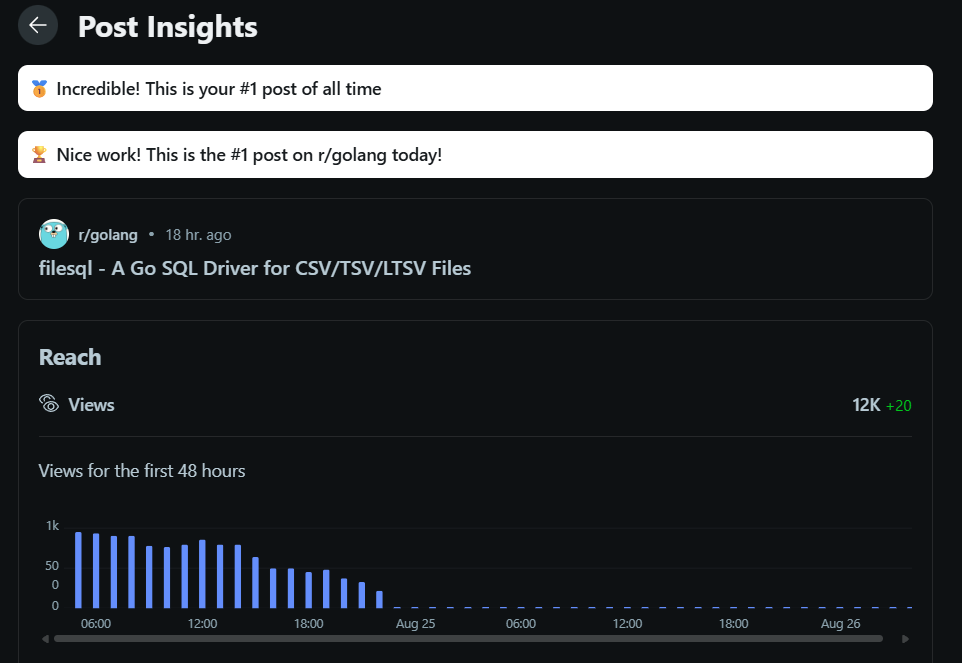Viewport: 962px width, 663px height.
Task: Click the green +20 change indicator
Action: [898, 406]
